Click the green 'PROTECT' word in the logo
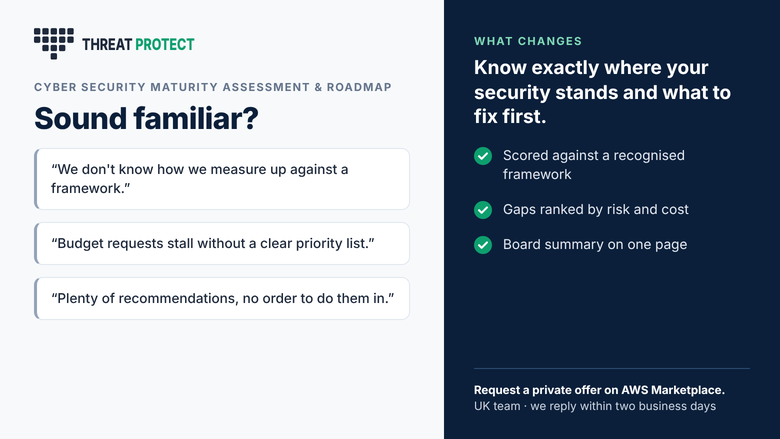This screenshot has width=780, height=439. coord(165,45)
